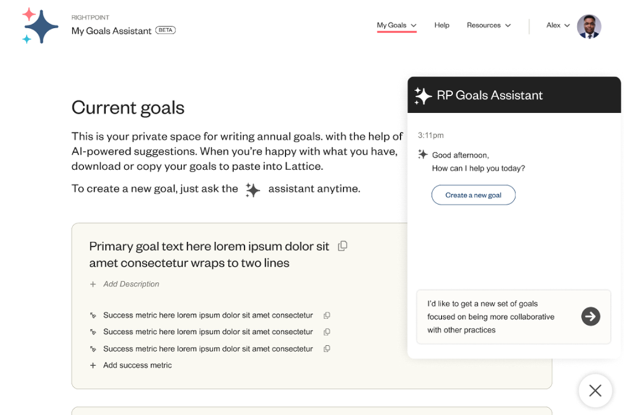This screenshot has width=624, height=416.
Task: Click Add Description under primary goal
Action: point(131,284)
